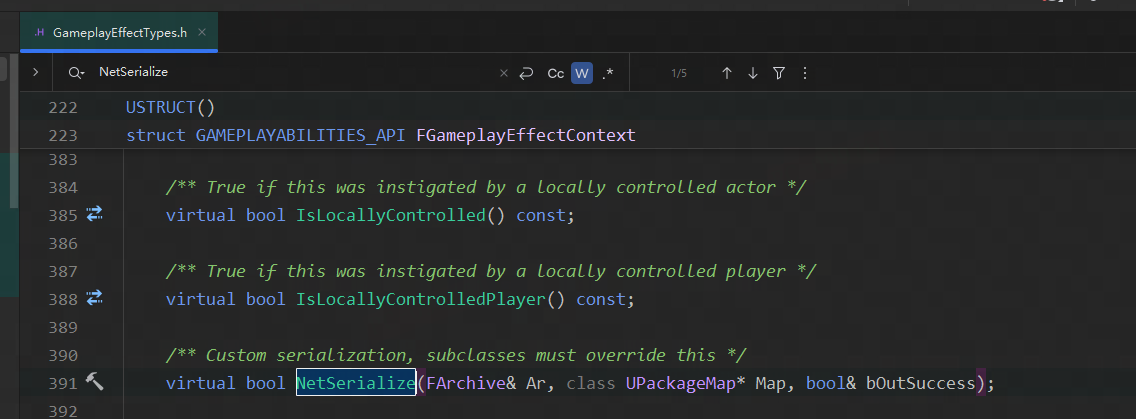Click USTRUCT() macro on line 222
This screenshot has width=1136, height=419.
tap(170, 108)
